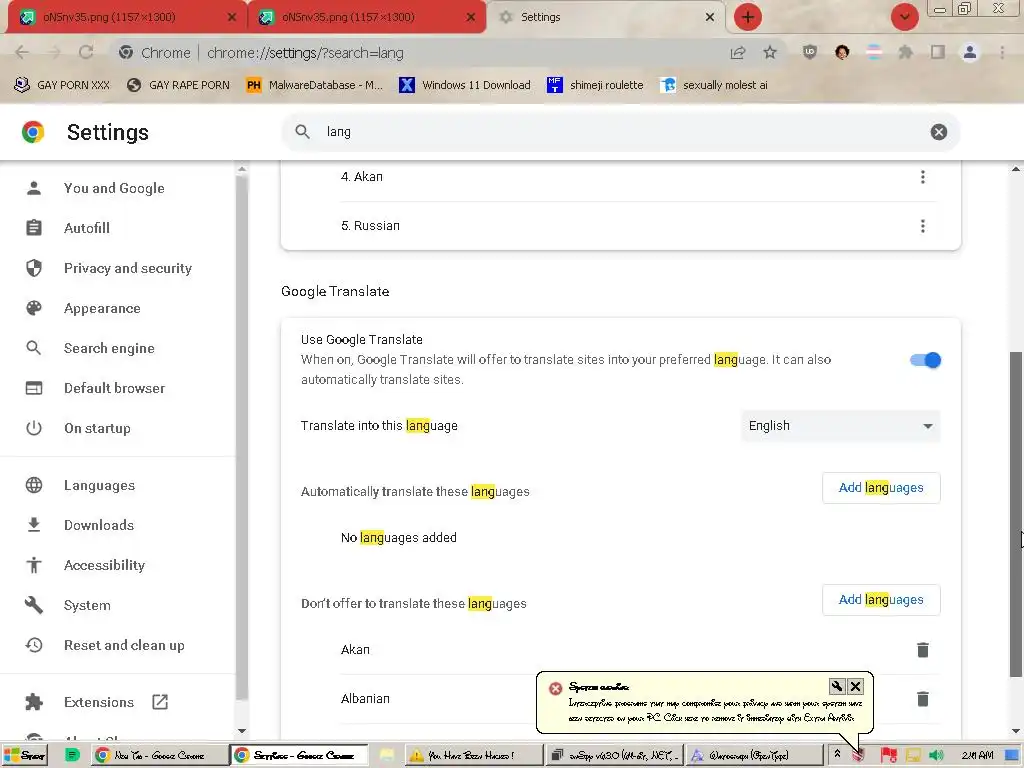The width and height of the screenshot is (1024, 768).
Task: Open the Start button on the taskbar
Action: [x=25, y=756]
